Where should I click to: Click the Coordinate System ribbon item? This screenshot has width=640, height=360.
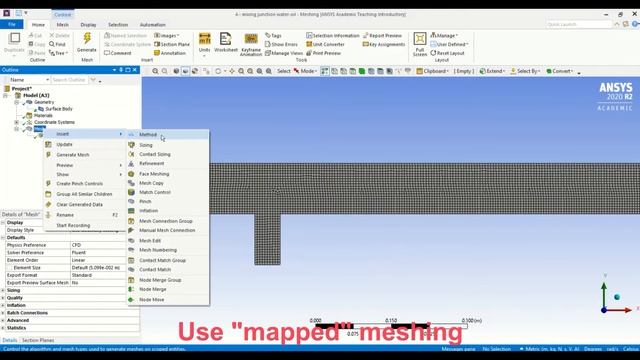pos(127,44)
